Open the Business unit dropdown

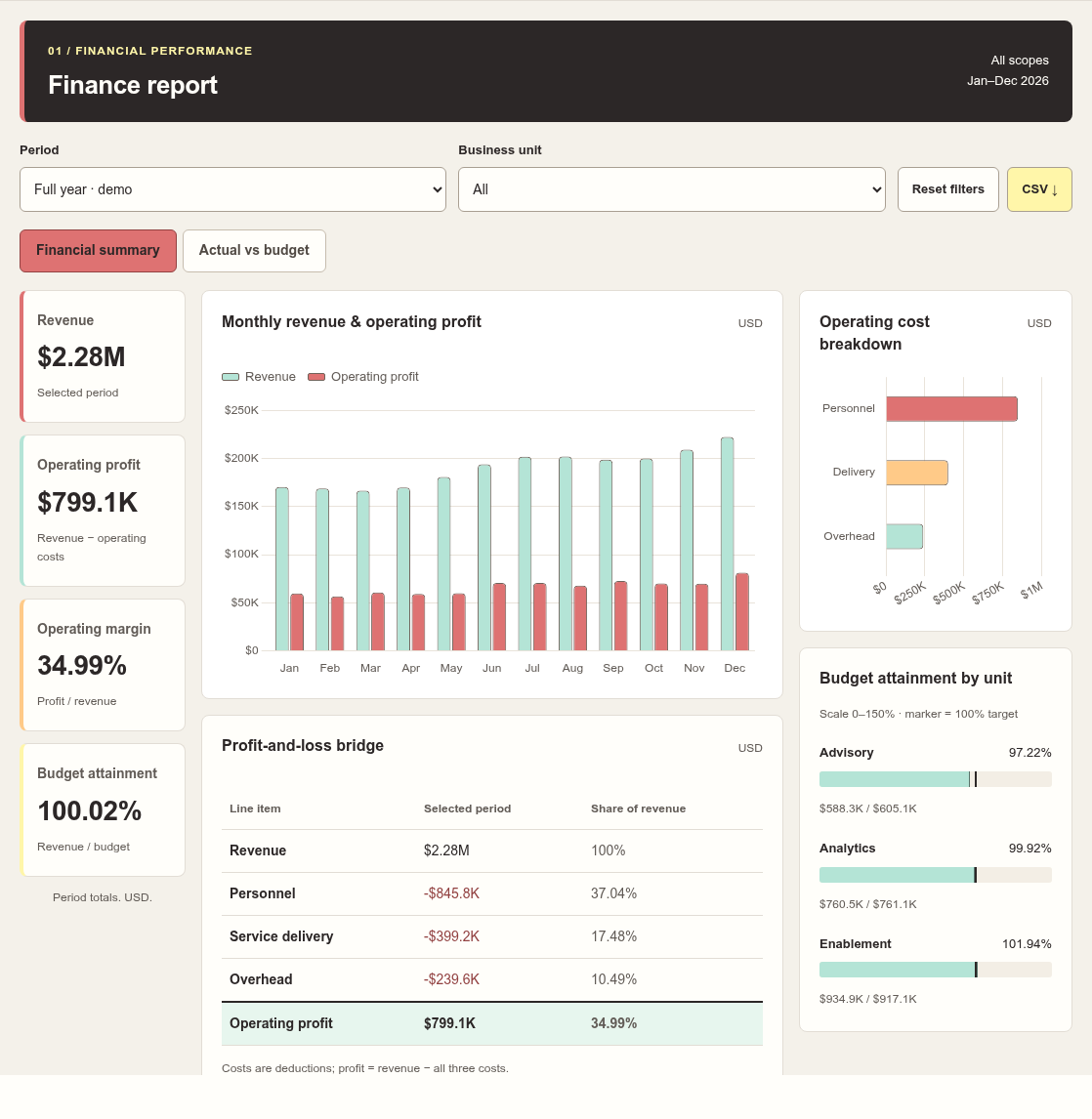coord(672,189)
